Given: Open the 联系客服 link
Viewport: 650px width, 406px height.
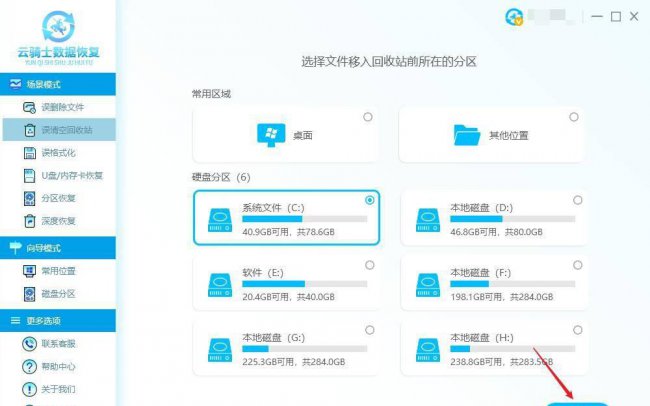Looking at the screenshot, I should coord(58,344).
